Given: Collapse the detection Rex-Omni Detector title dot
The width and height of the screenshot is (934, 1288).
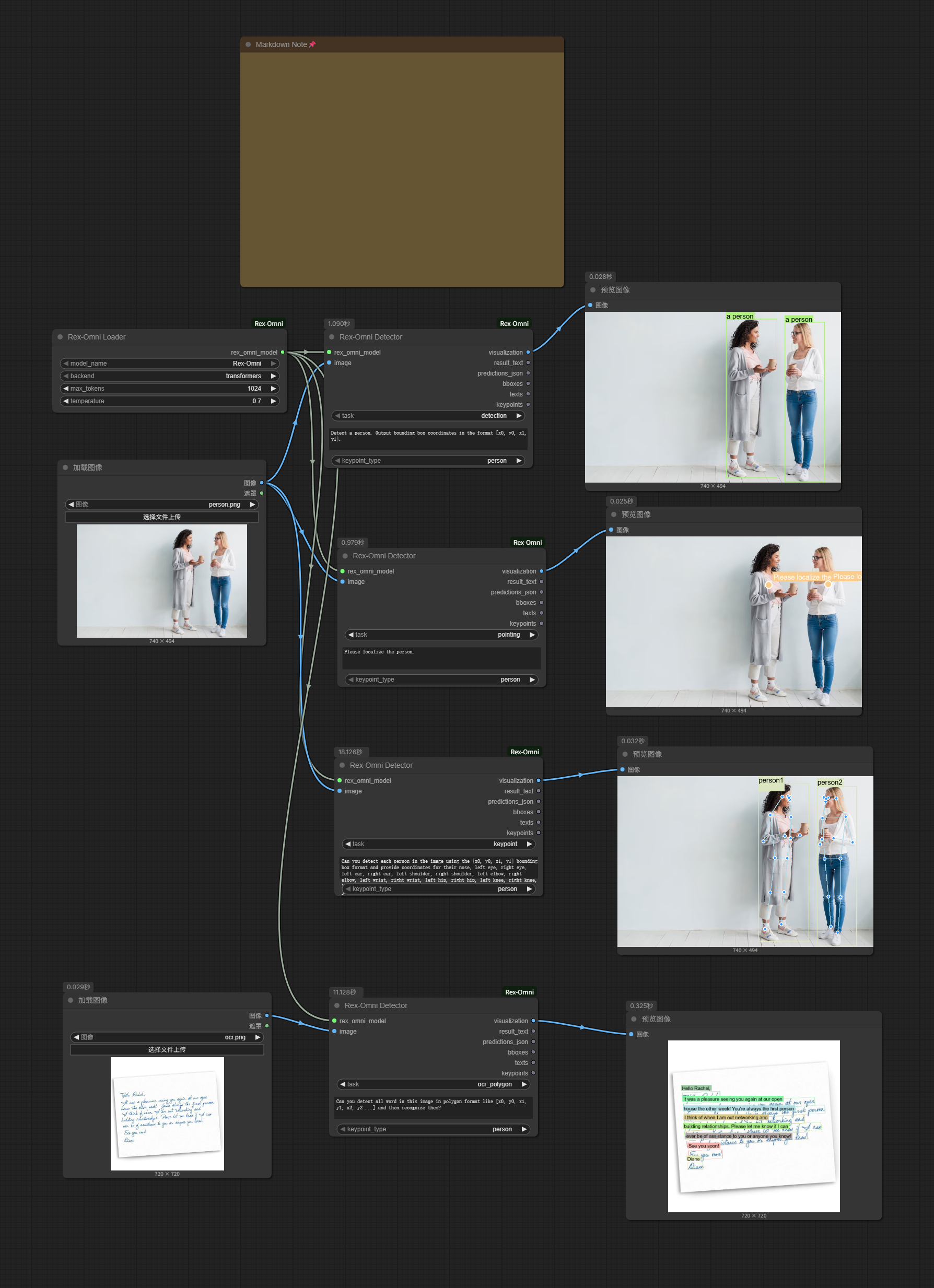Looking at the screenshot, I should click(332, 337).
